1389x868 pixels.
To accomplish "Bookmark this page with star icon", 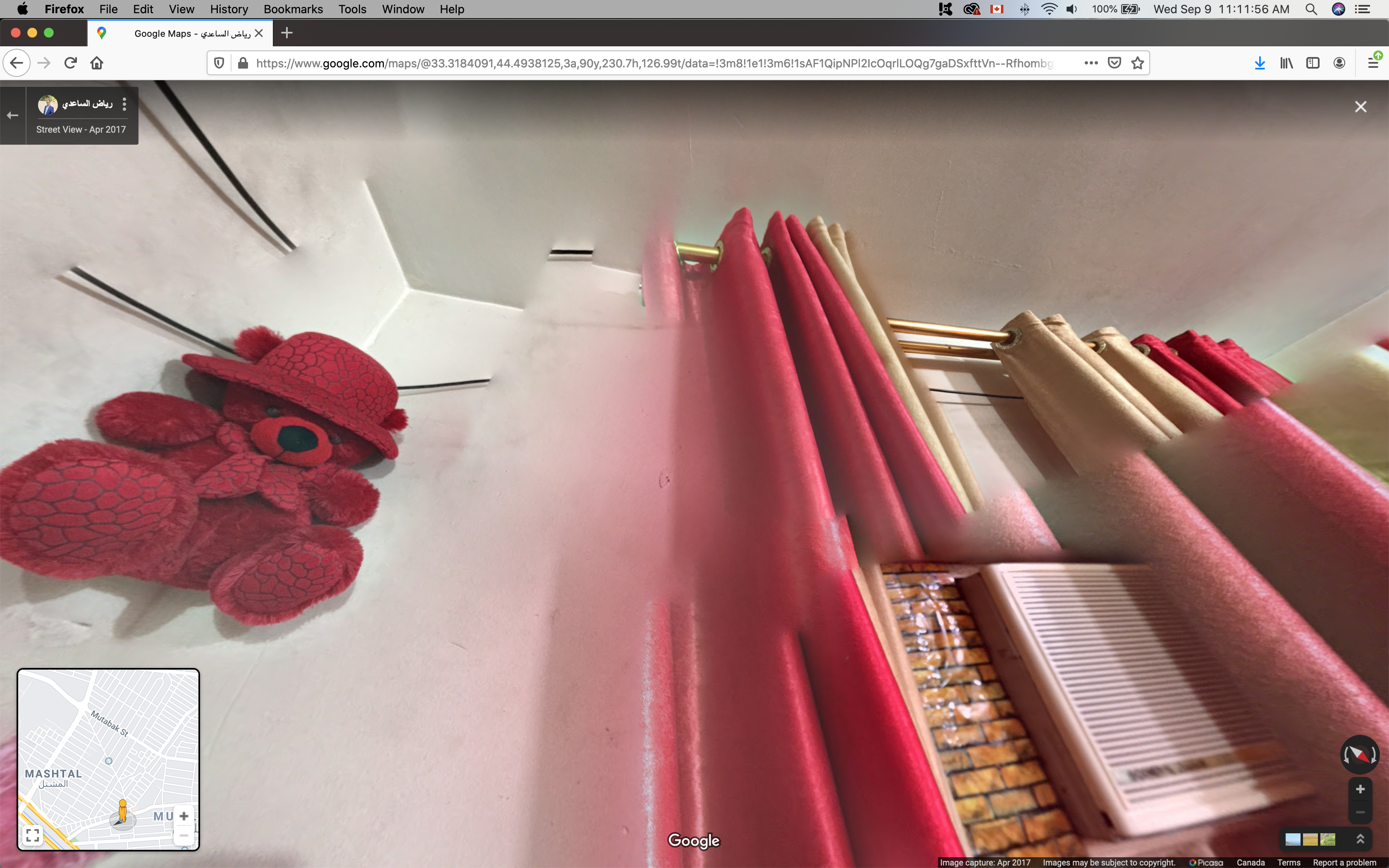I will coord(1138,63).
